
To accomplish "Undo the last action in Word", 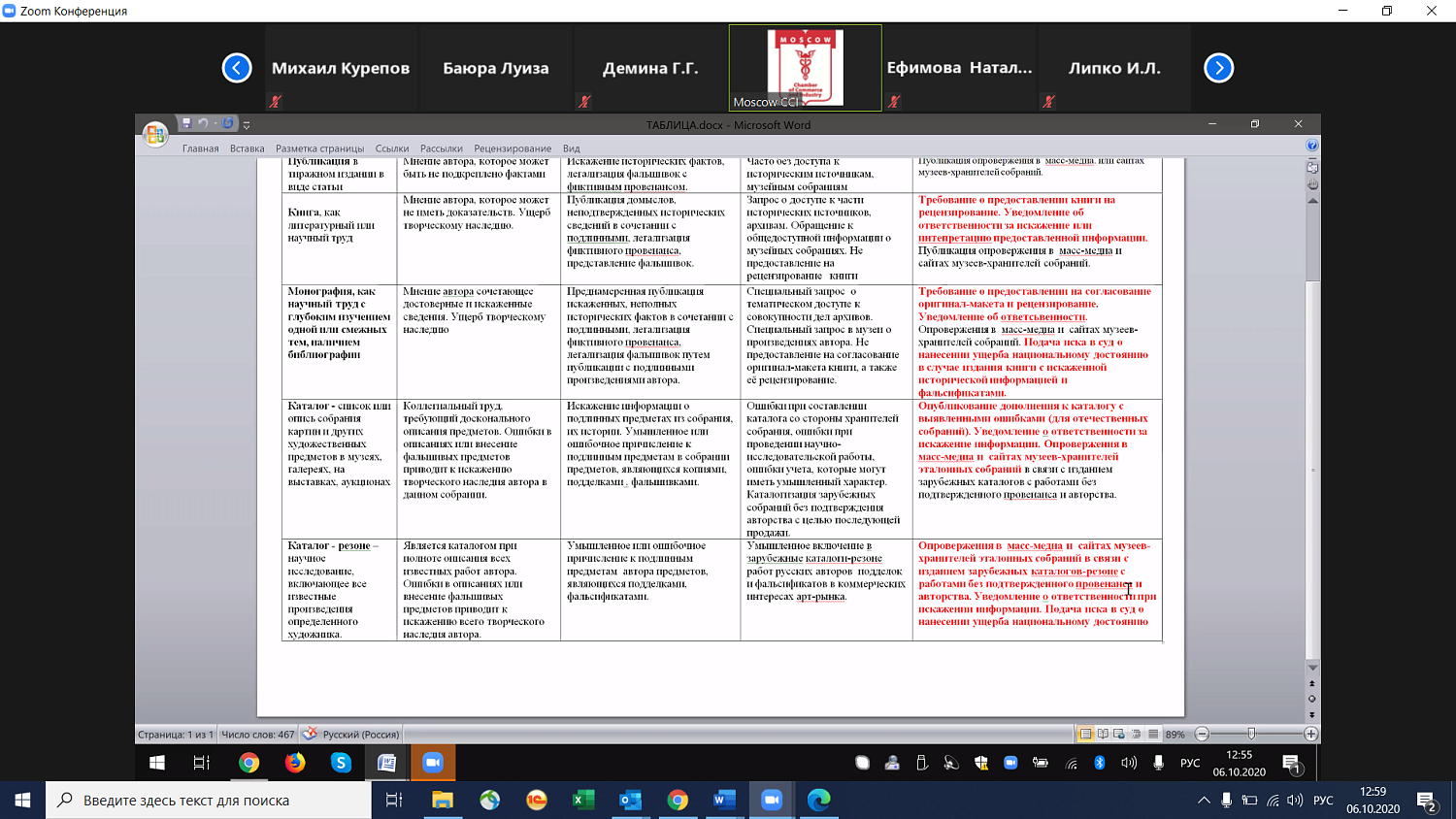I will click(x=203, y=123).
